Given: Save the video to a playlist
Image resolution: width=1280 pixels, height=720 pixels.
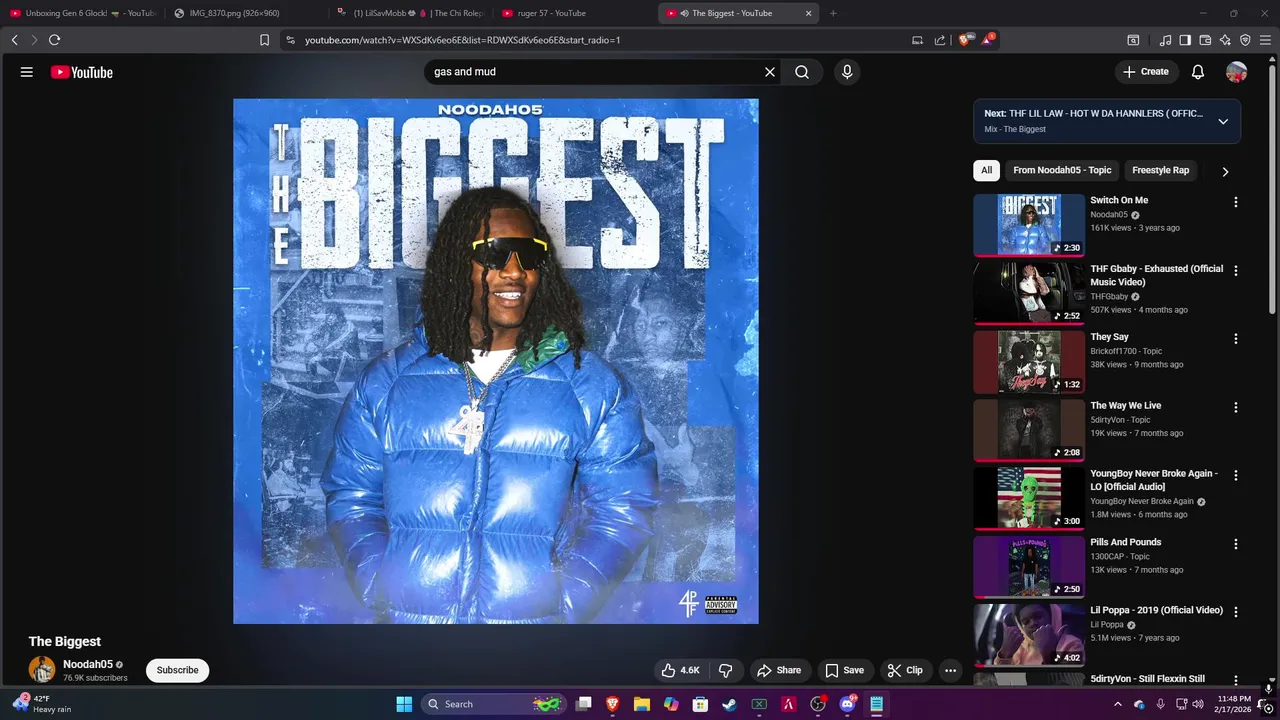Looking at the screenshot, I should (844, 670).
